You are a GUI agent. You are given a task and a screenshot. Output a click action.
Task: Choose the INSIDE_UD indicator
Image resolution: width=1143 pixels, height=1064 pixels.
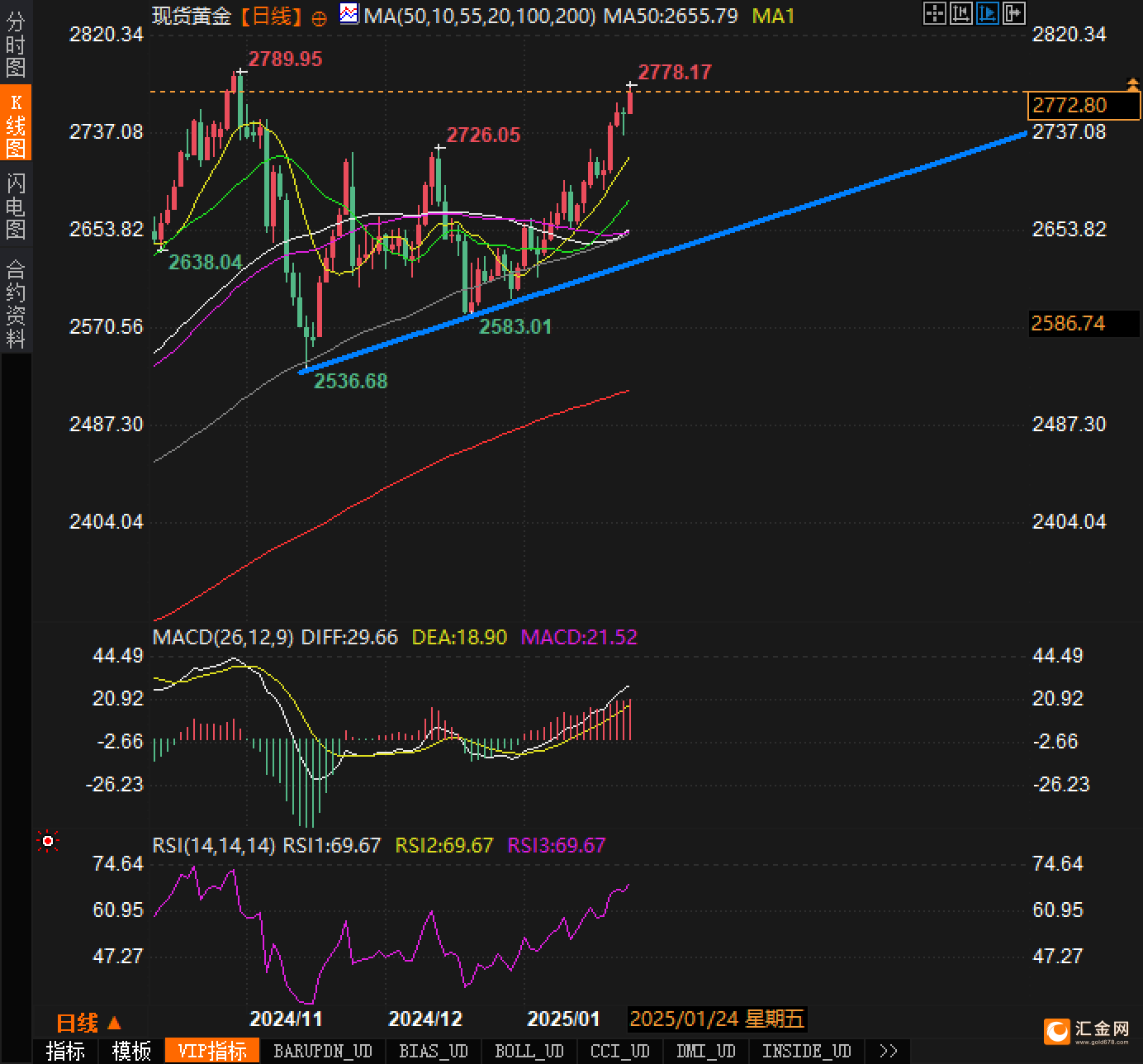[807, 1051]
